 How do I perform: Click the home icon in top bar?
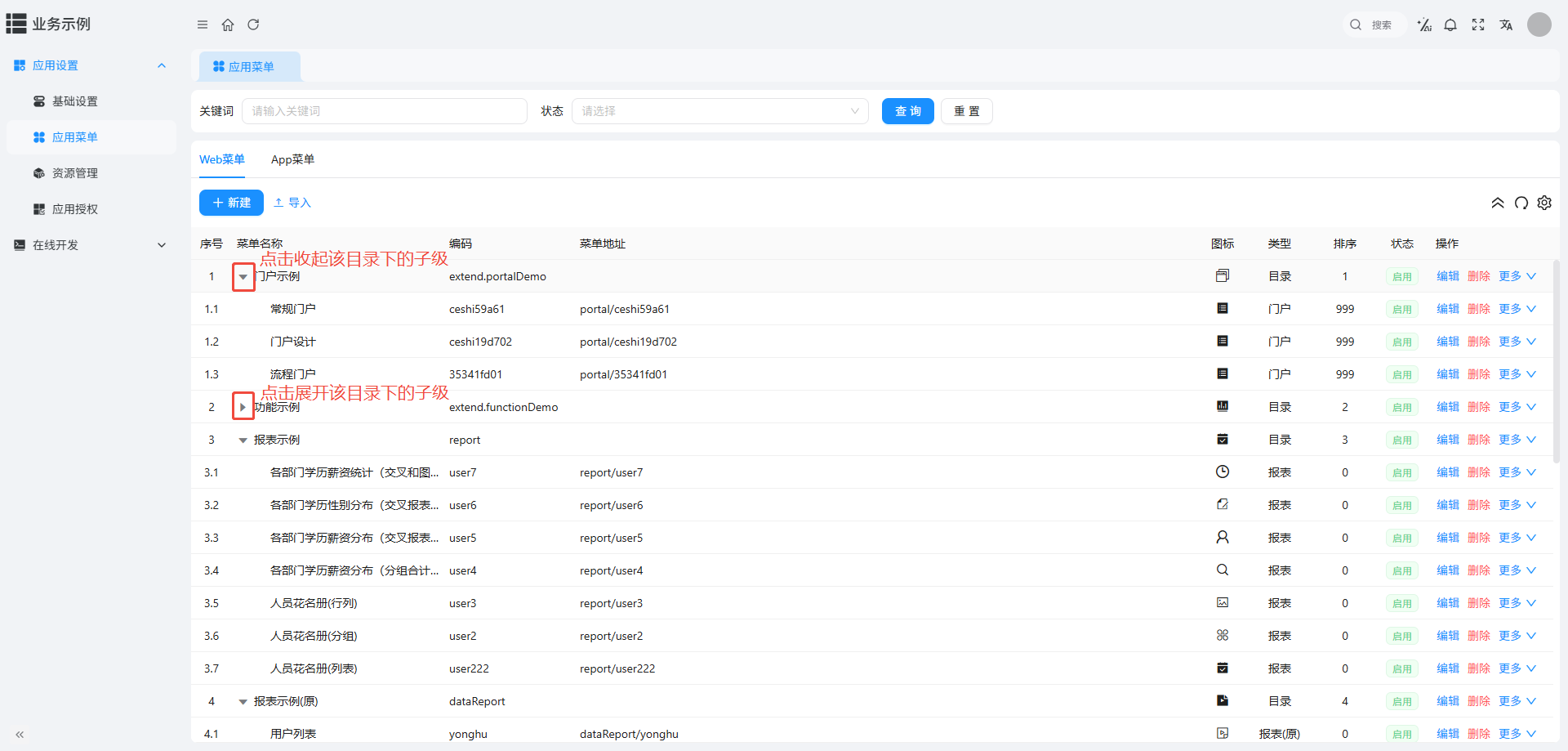point(228,25)
